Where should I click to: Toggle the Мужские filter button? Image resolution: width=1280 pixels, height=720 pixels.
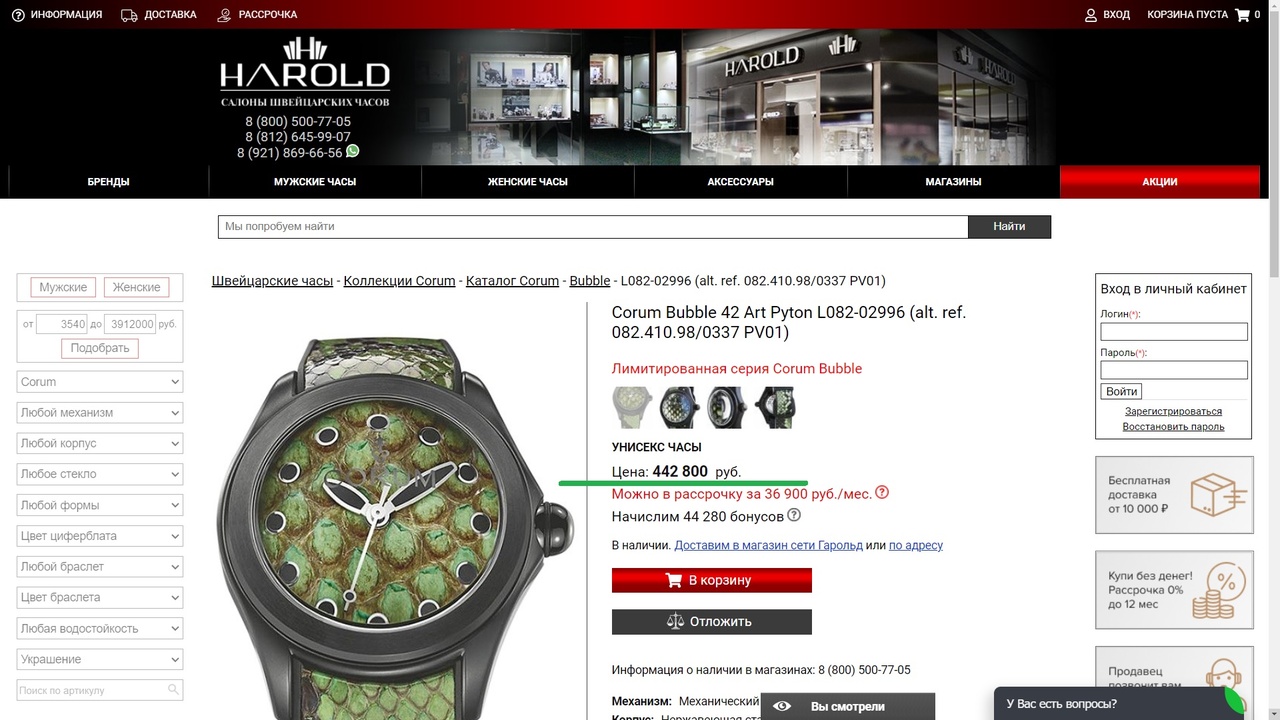click(x=63, y=287)
